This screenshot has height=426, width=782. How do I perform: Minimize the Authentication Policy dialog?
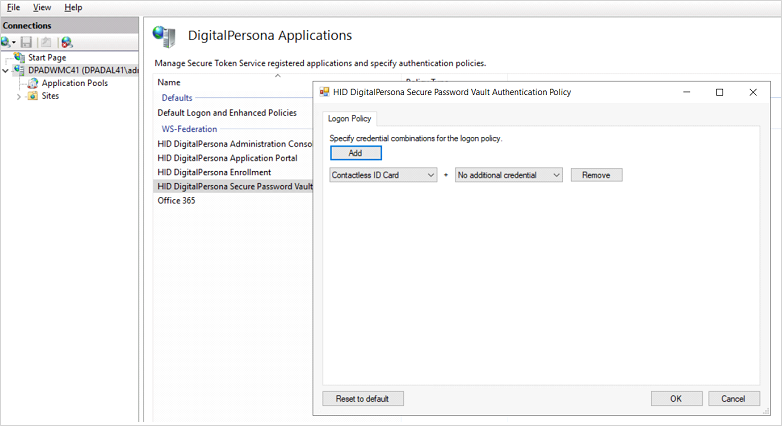pyautogui.click(x=687, y=92)
